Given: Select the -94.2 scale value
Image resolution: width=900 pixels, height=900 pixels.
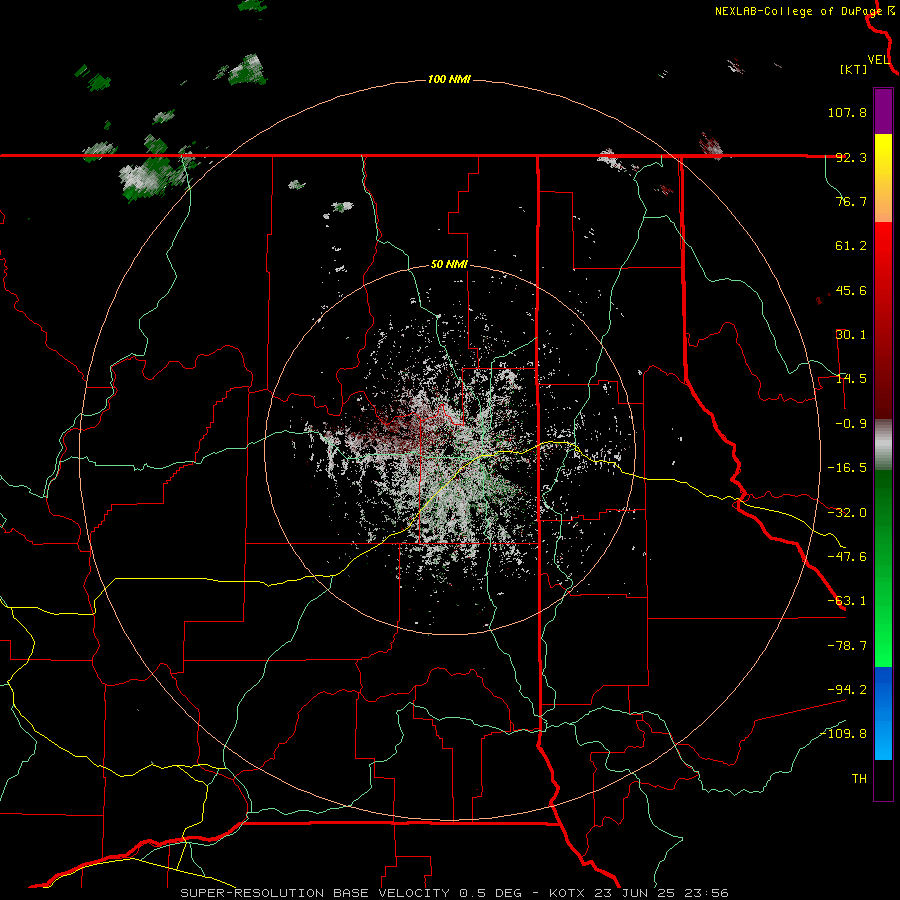Looking at the screenshot, I should click(x=847, y=689).
